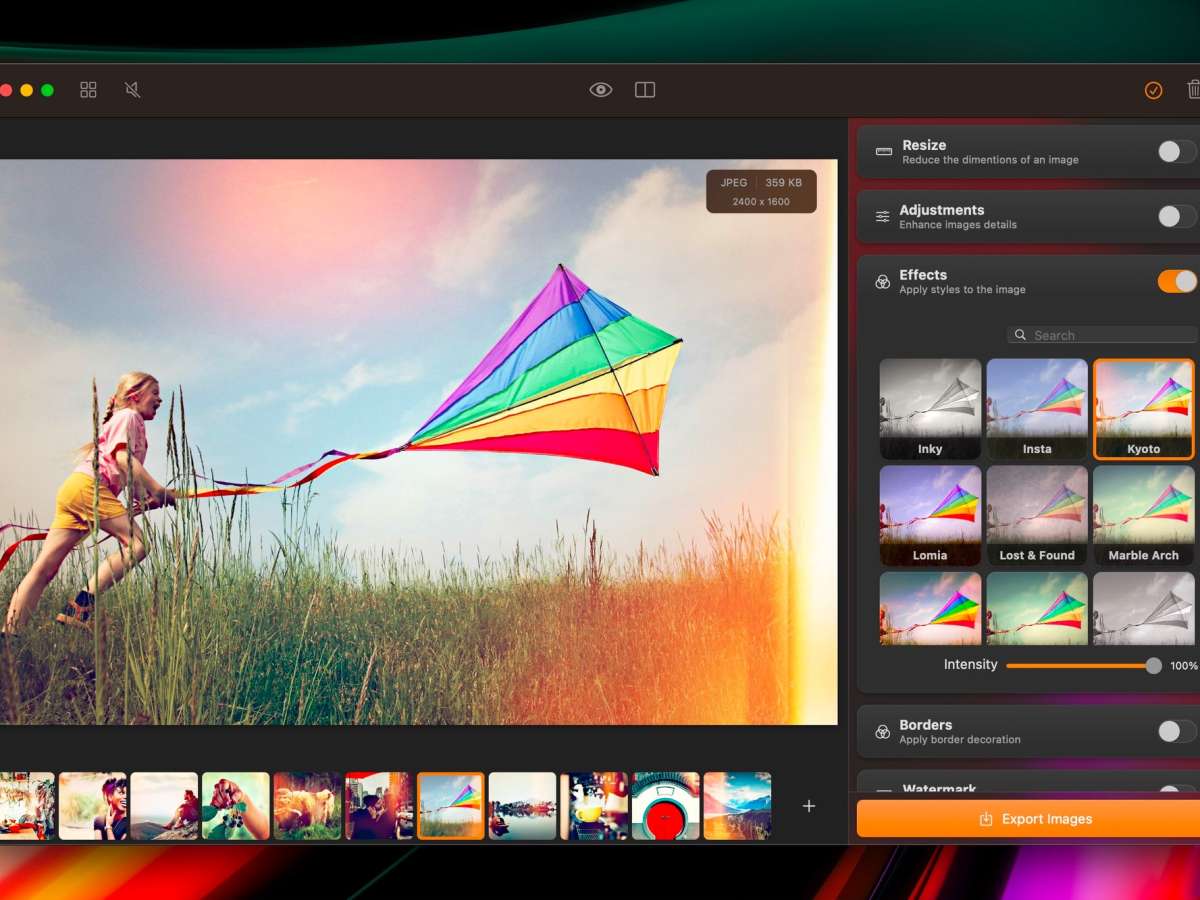Screen dimensions: 1200x900
Task: Enable the Resize toggle
Action: [x=1176, y=152]
